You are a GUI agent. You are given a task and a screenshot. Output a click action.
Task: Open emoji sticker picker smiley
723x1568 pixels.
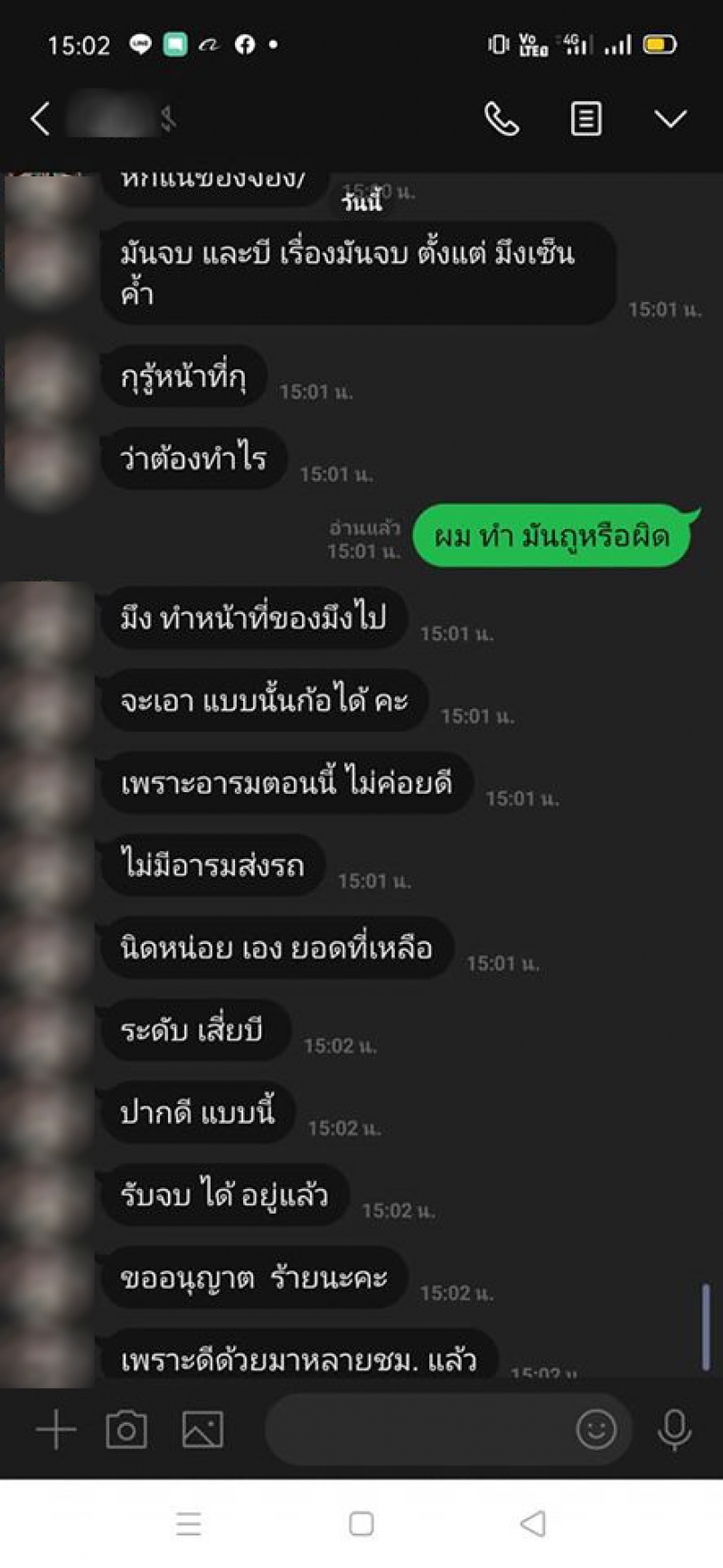596,1430
